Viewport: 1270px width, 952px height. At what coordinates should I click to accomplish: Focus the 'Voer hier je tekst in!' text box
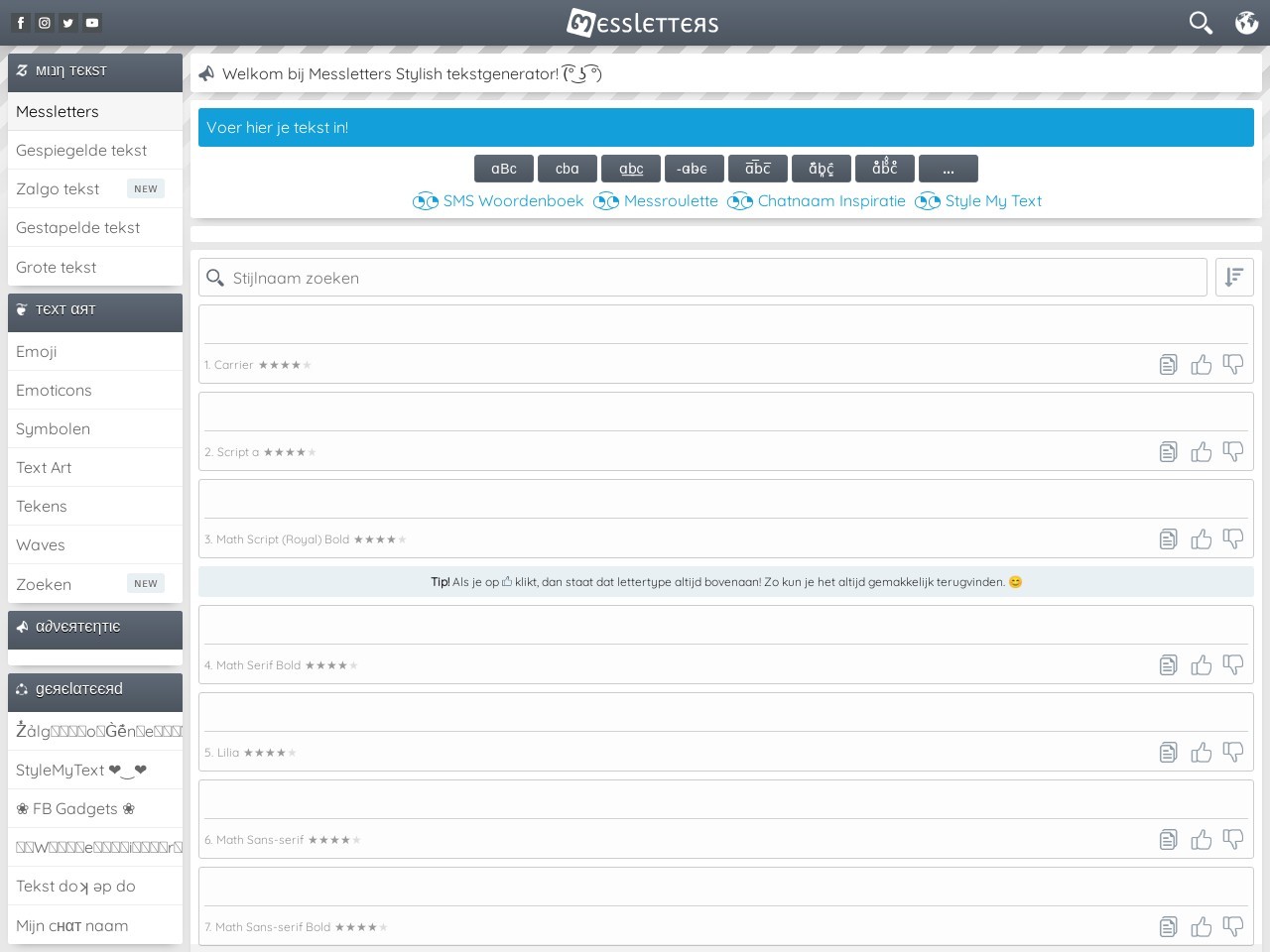(x=726, y=128)
